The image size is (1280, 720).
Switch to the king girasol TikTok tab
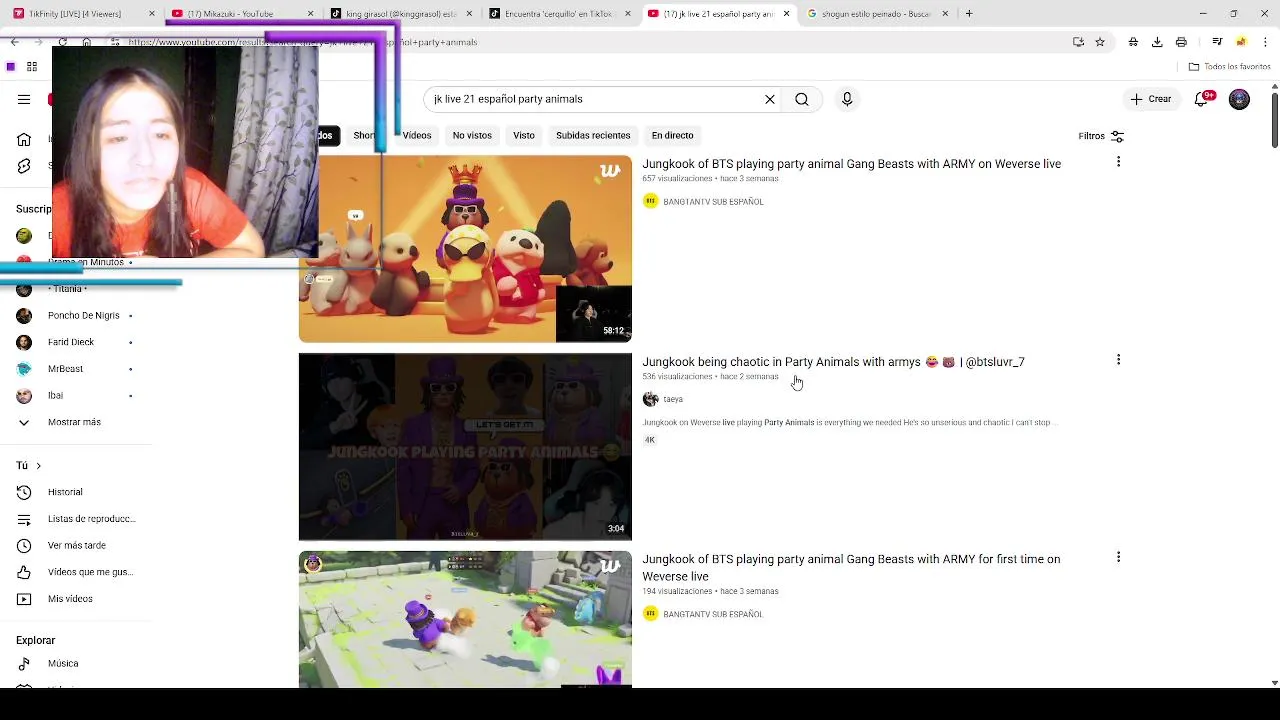point(400,14)
